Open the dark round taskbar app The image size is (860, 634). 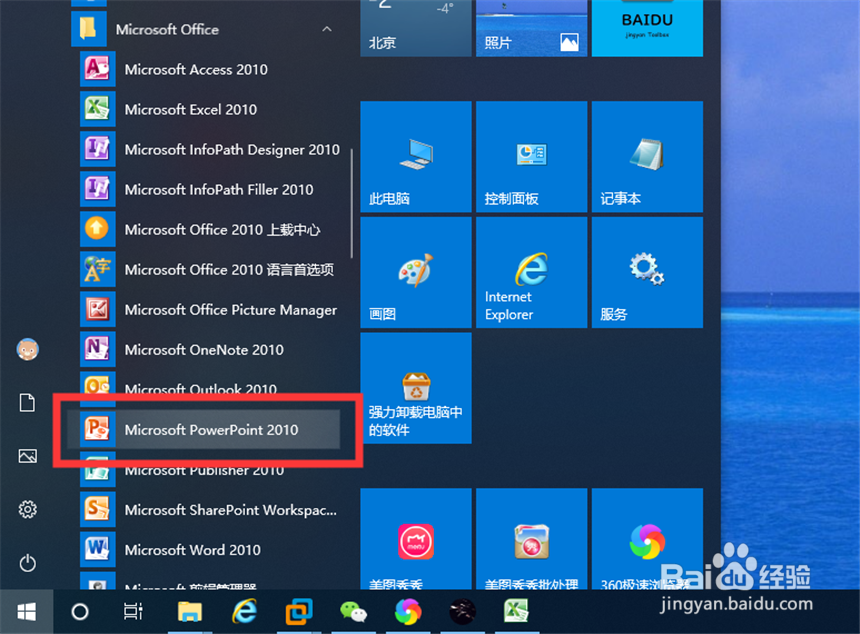pyautogui.click(x=462, y=612)
